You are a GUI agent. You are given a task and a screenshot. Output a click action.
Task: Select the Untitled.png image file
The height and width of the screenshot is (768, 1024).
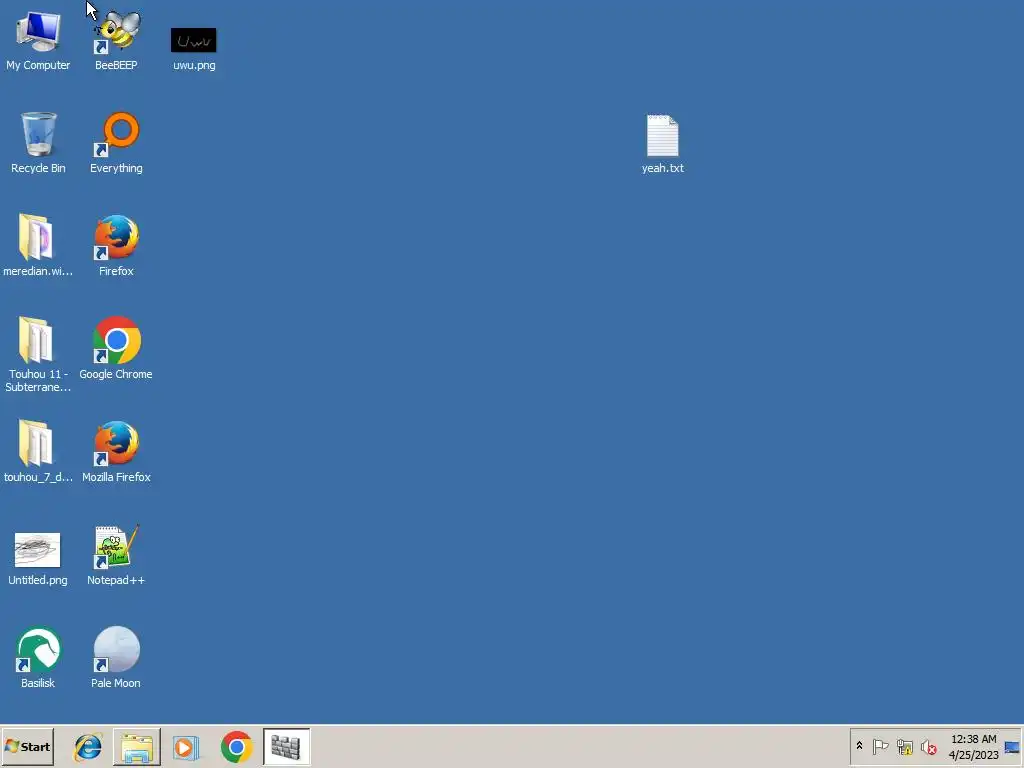[x=38, y=558]
